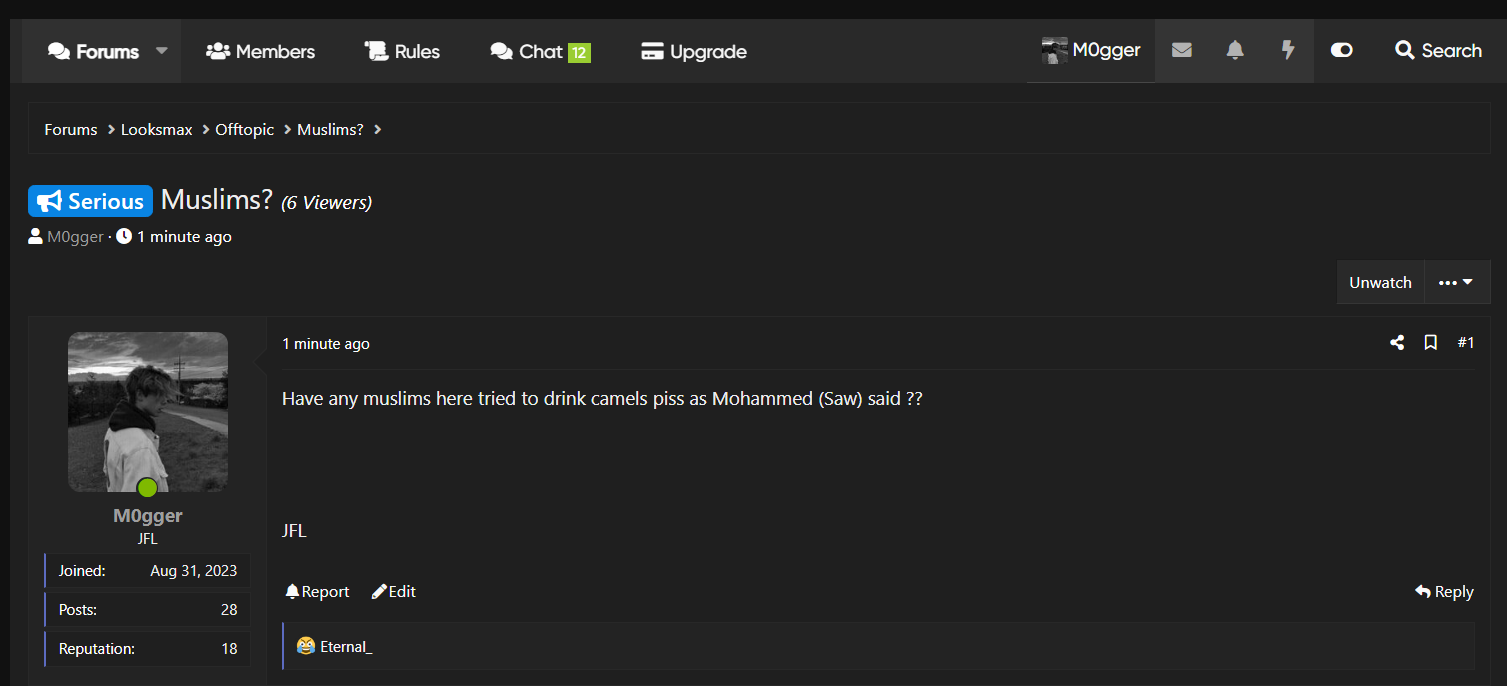
Task: Open M0gger username below avatar
Action: 148,516
